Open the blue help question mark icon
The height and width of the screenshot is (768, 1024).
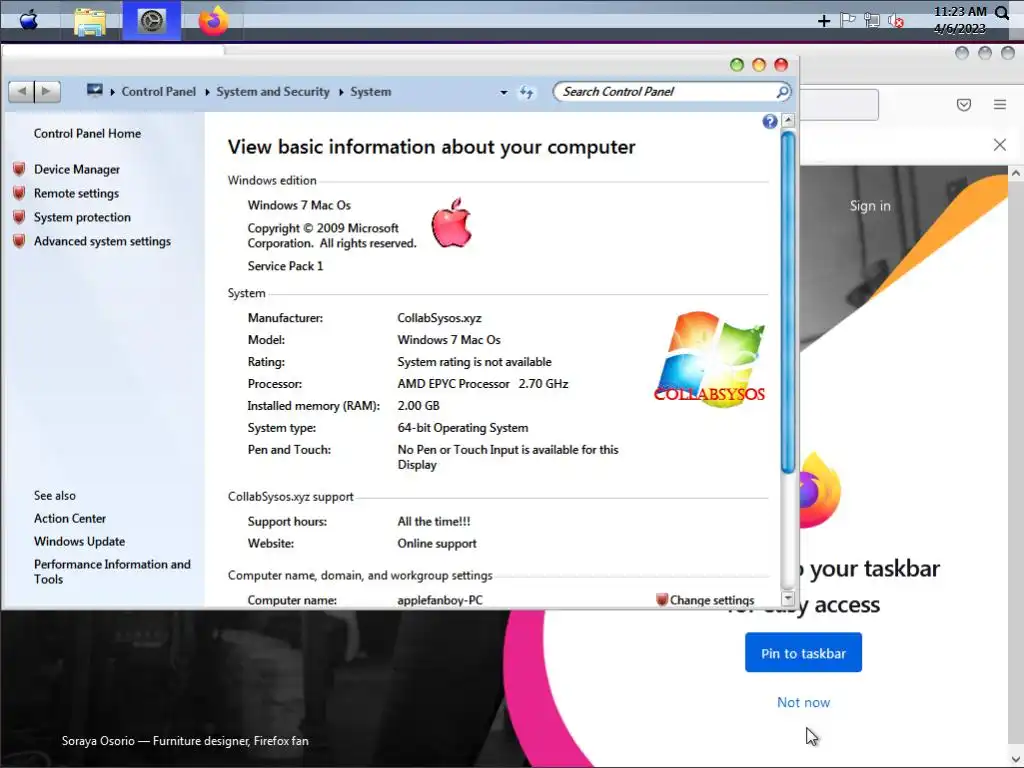click(x=770, y=121)
